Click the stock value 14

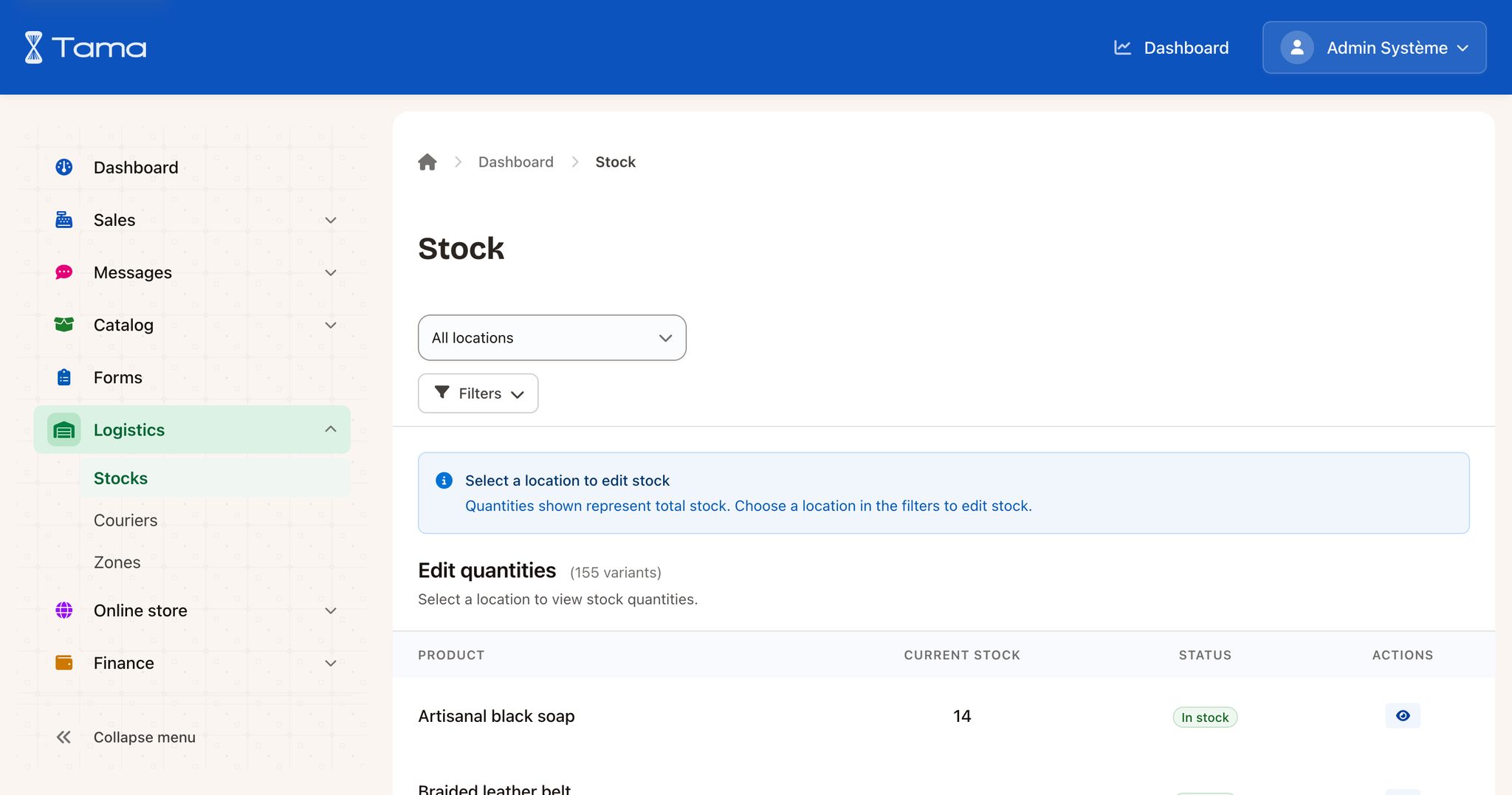coord(962,716)
